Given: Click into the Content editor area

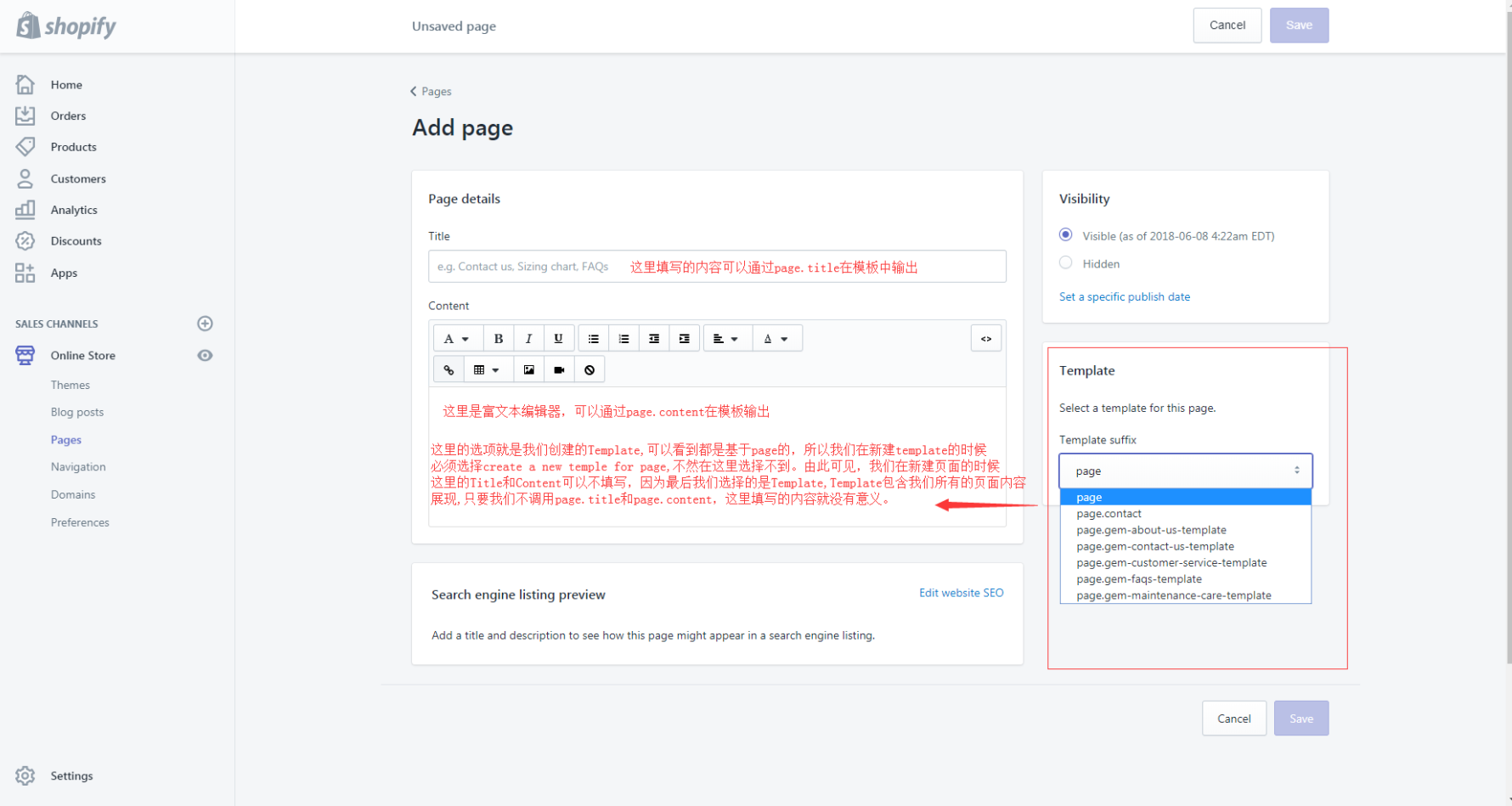Looking at the screenshot, I should [x=717, y=457].
